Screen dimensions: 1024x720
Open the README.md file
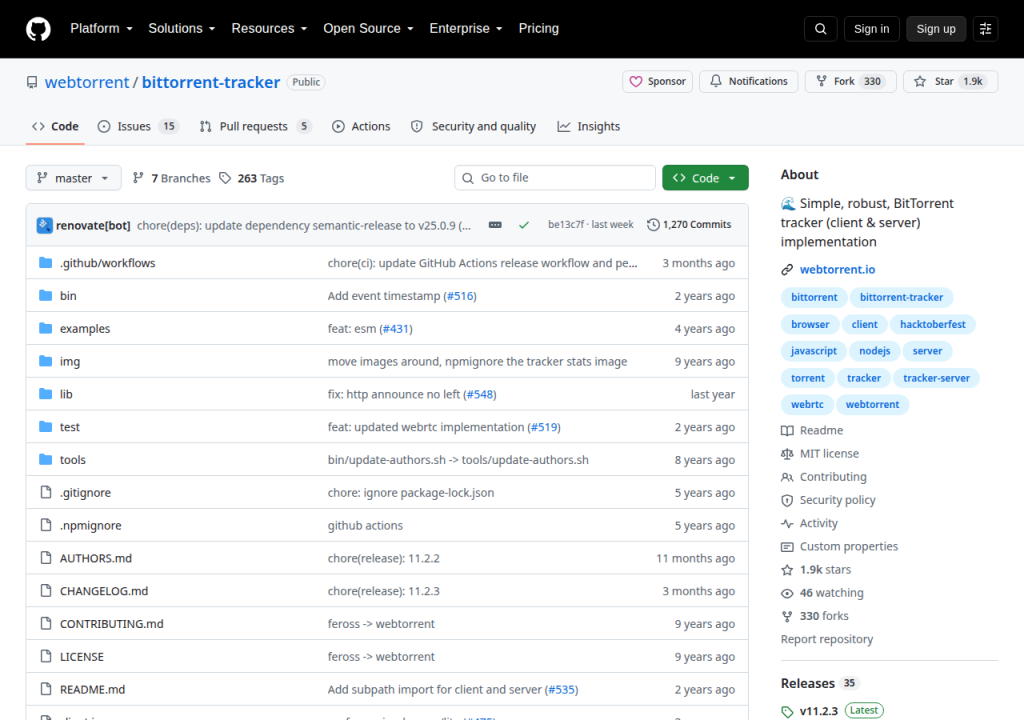pos(92,689)
